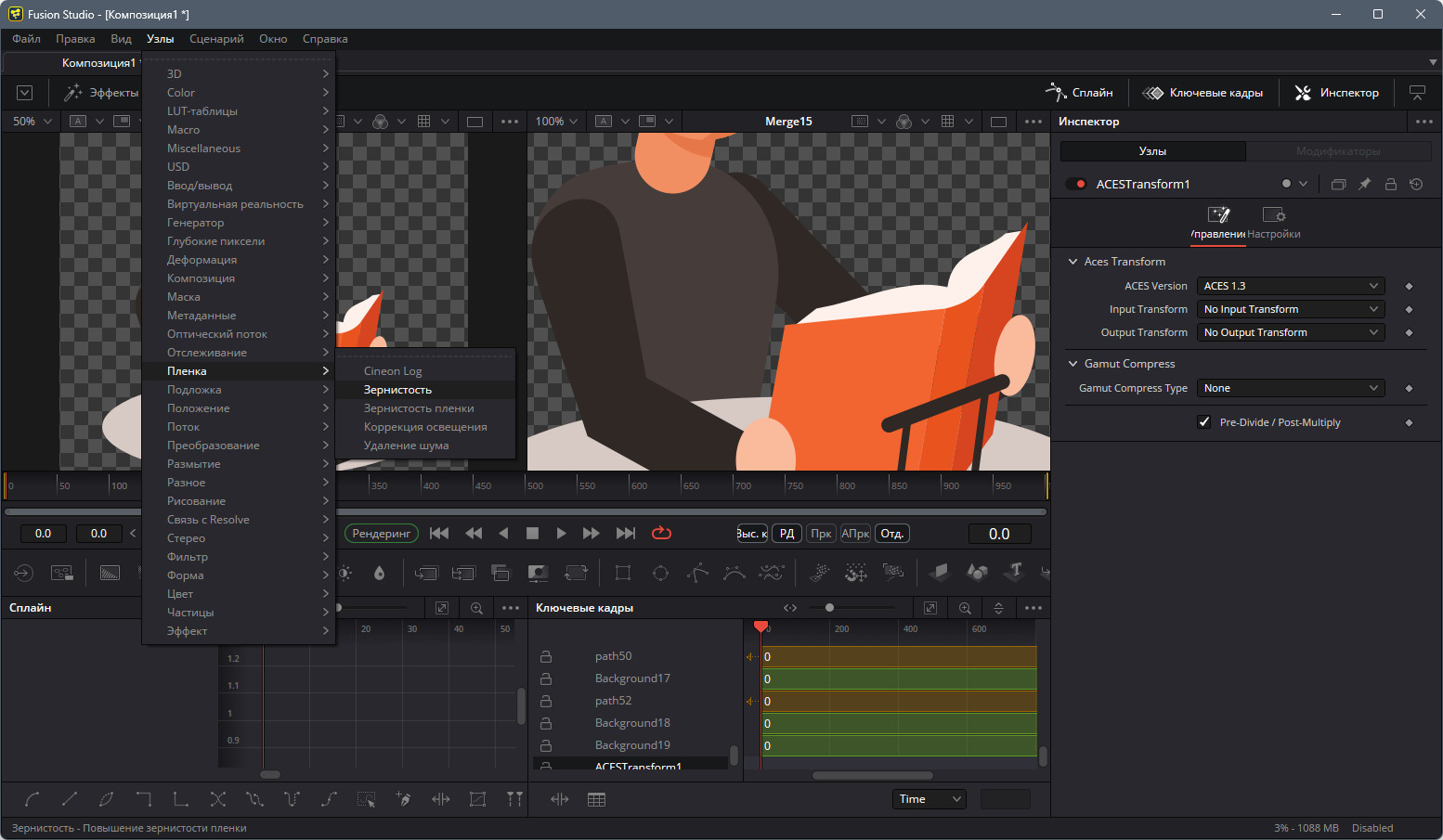Click the zoom-to-fit icon in Keyframes panel
This screenshot has width=1443, height=840.
pyautogui.click(x=930, y=608)
